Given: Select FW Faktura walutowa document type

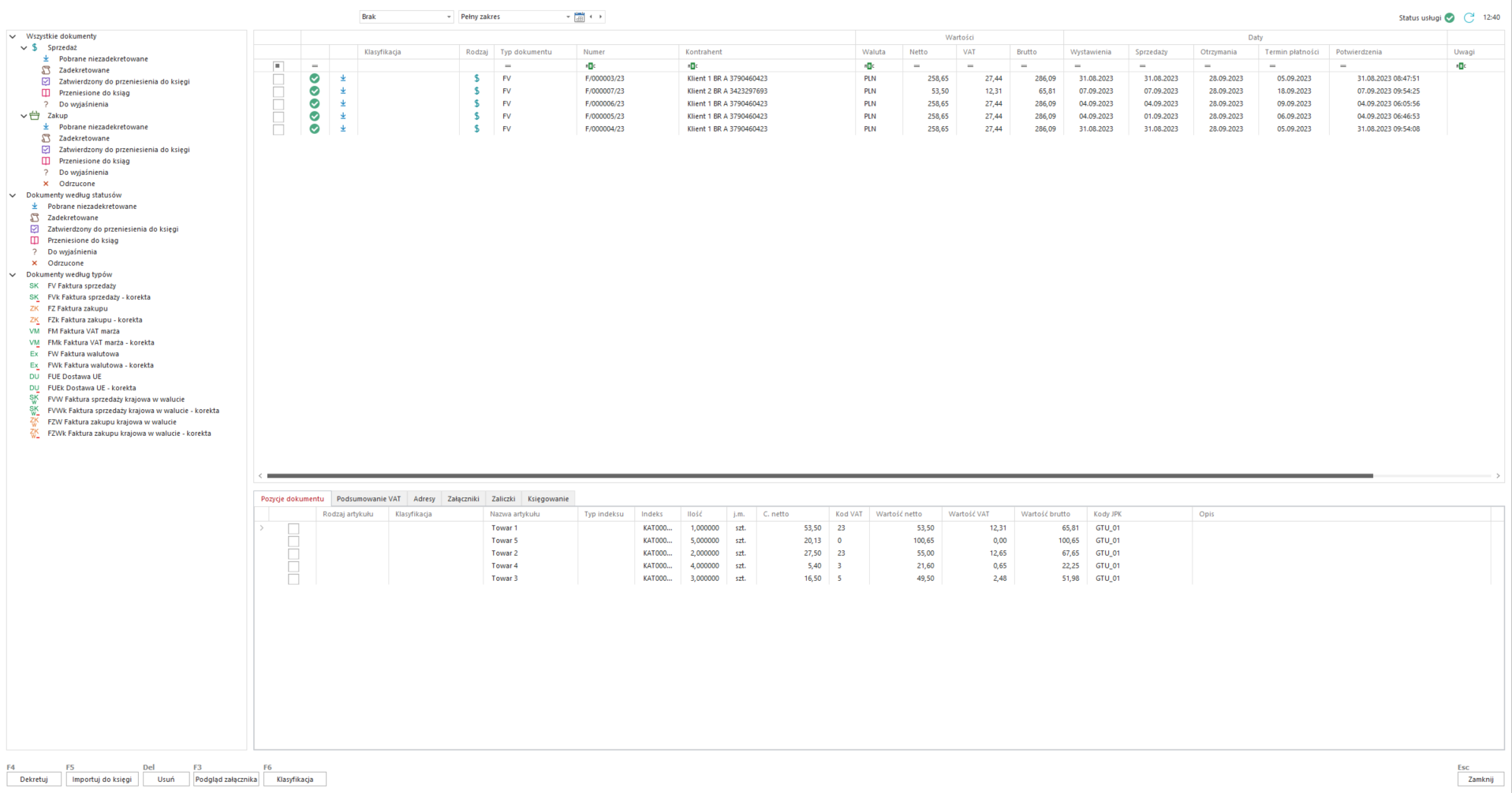Looking at the screenshot, I should 83,354.
